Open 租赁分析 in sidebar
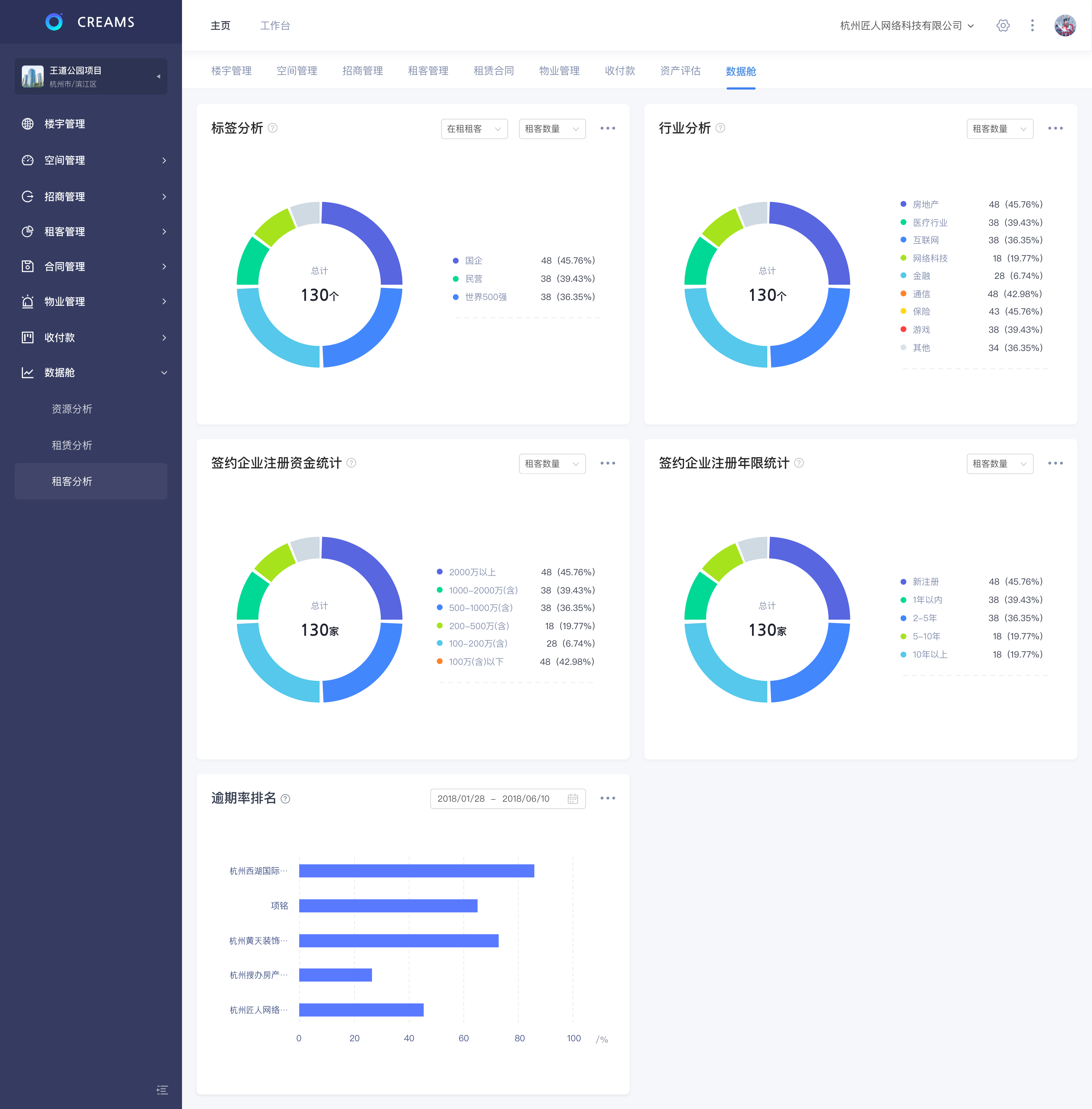 [x=72, y=445]
